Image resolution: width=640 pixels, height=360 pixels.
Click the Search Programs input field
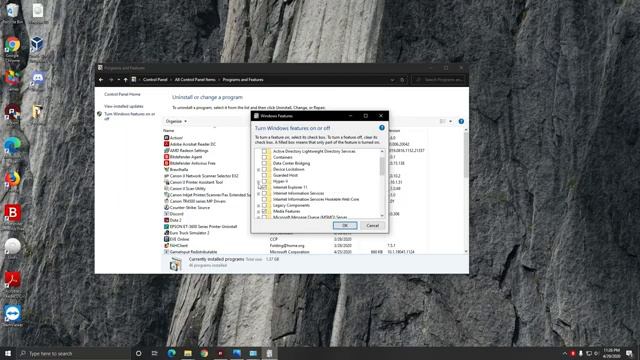pos(439,80)
